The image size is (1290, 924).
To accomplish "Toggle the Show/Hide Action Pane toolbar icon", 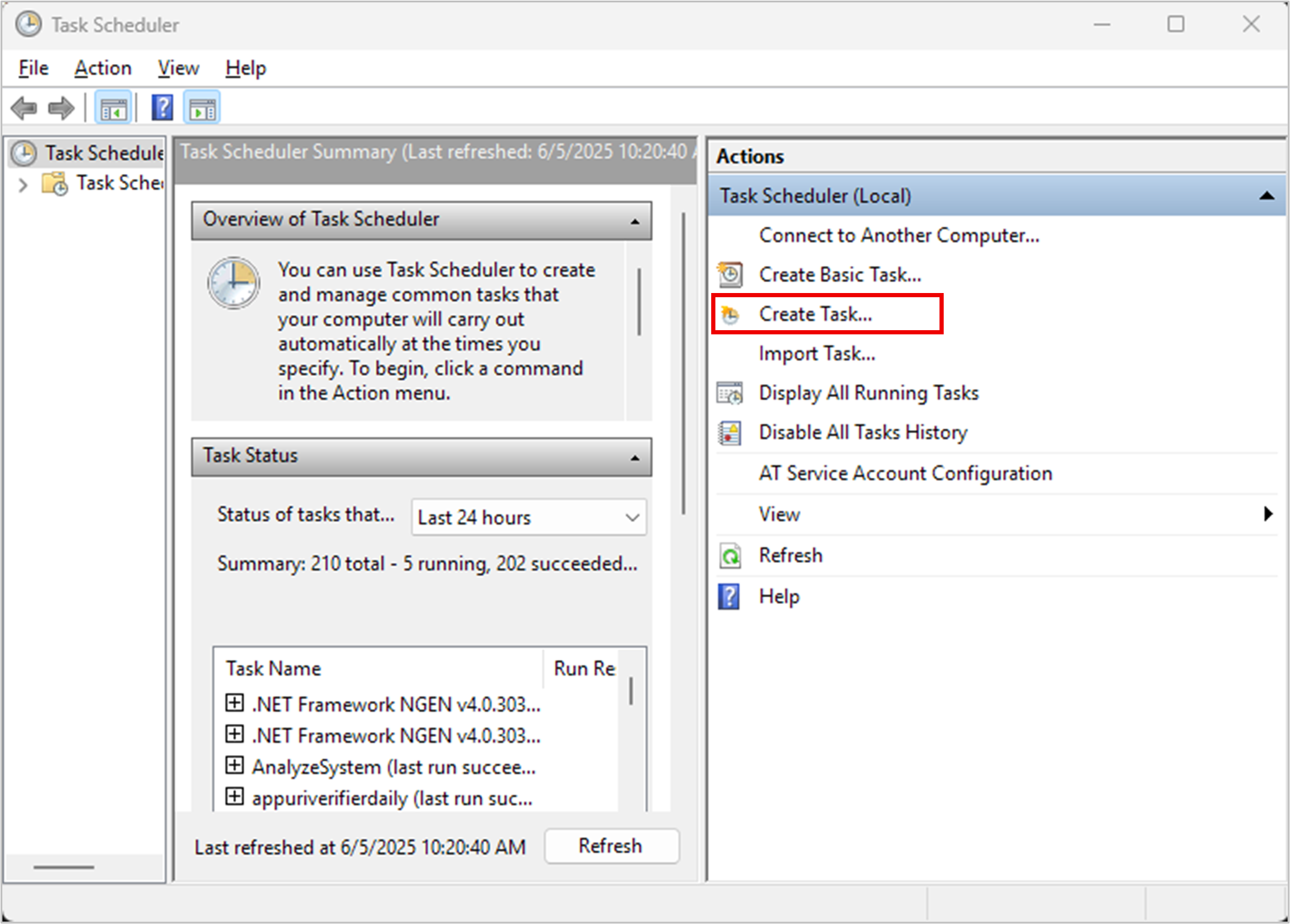I will coord(202,108).
